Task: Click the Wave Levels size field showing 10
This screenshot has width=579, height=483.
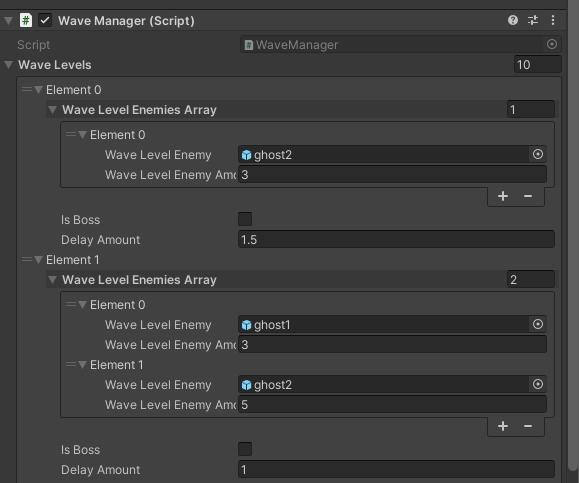Action: coord(538,65)
